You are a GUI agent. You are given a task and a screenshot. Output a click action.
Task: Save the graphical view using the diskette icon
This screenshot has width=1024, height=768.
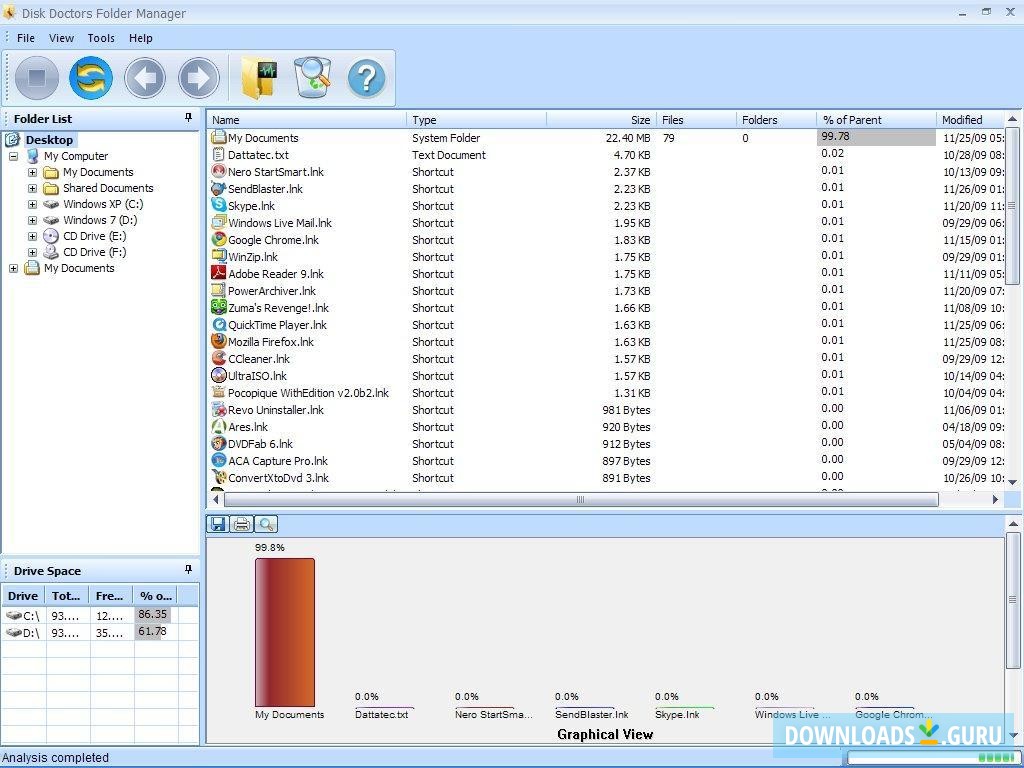coord(217,523)
